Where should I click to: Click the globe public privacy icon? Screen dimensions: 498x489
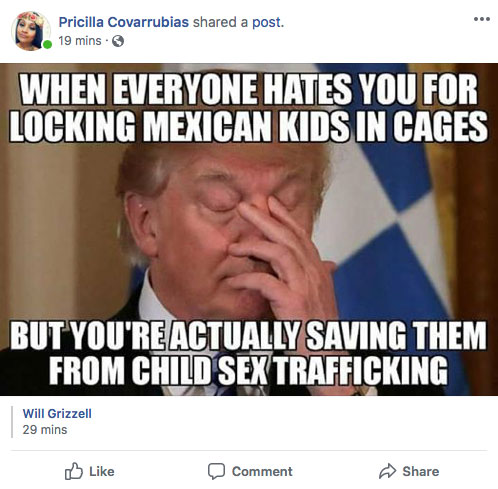coord(118,41)
